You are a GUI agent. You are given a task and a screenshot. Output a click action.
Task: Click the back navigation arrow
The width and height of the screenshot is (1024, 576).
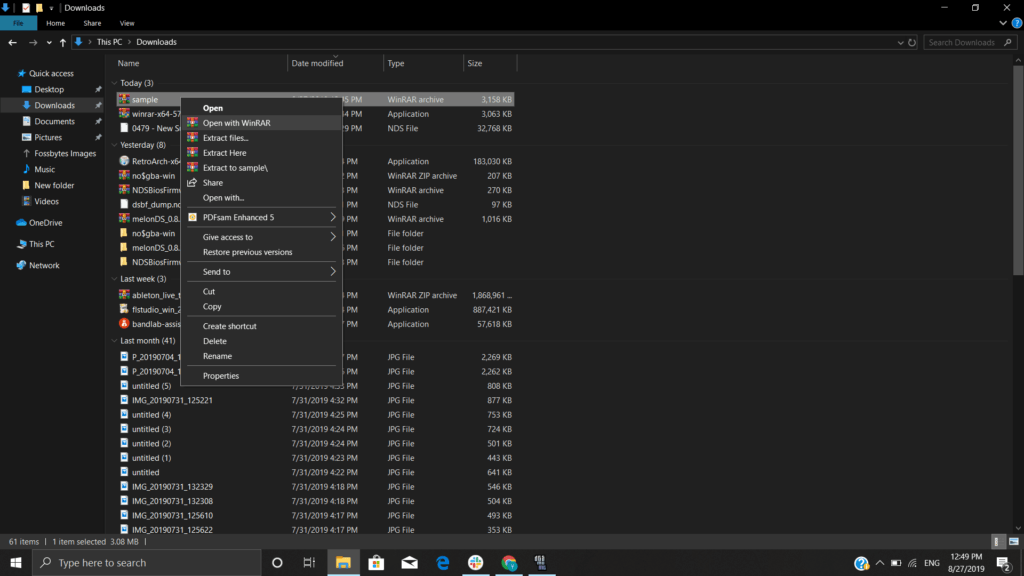pyautogui.click(x=12, y=42)
